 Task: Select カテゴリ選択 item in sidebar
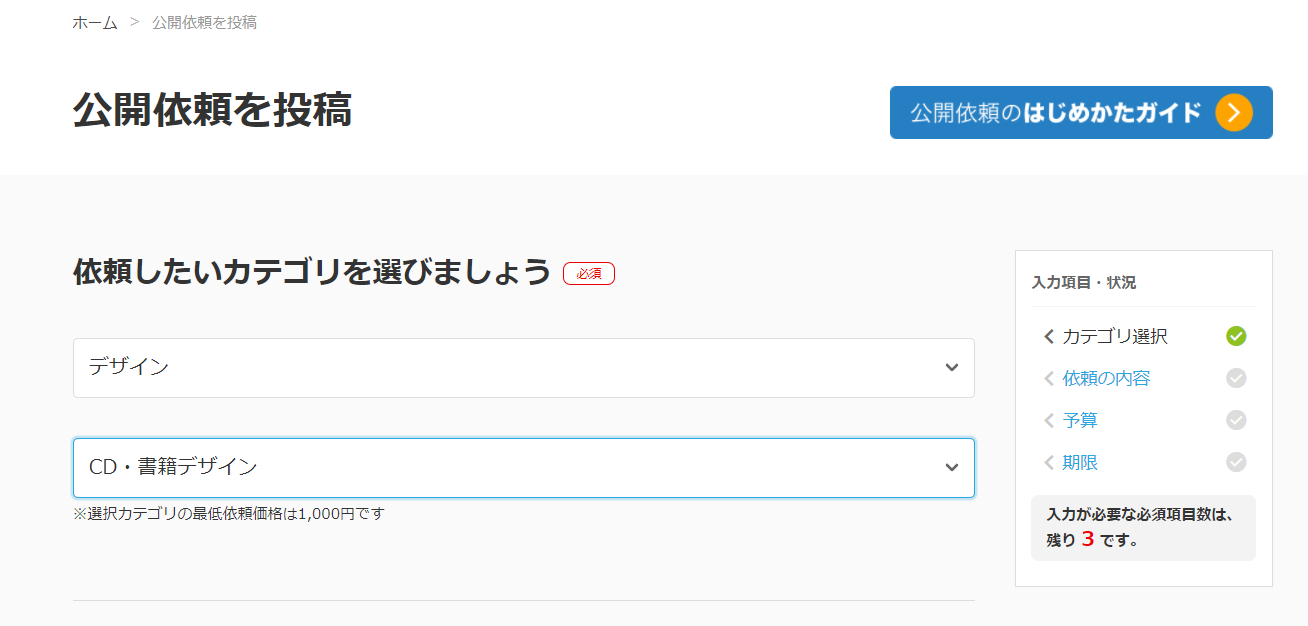[x=1115, y=337]
